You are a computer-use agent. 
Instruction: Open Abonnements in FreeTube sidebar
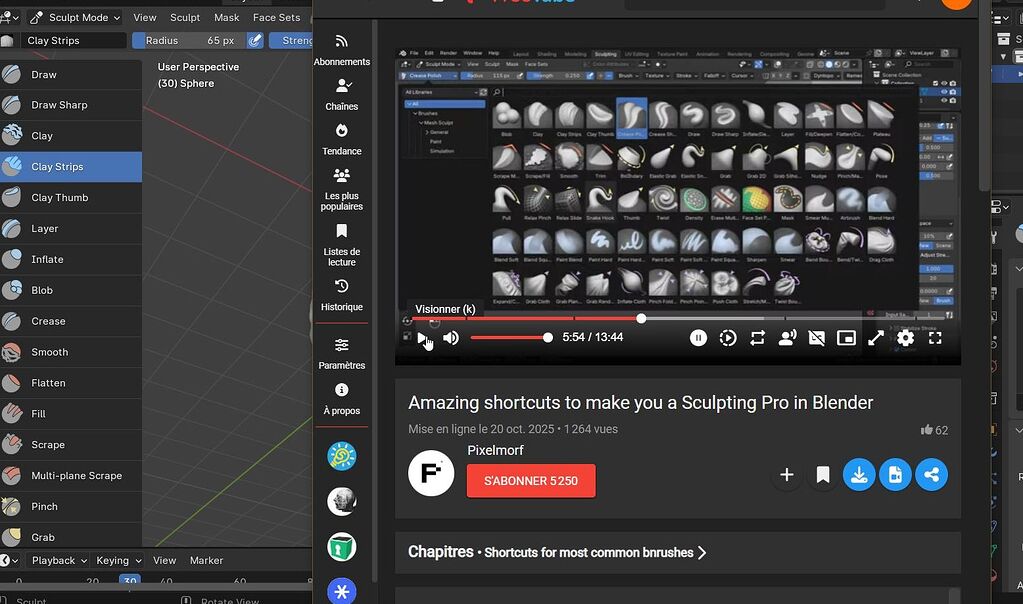coord(341,50)
